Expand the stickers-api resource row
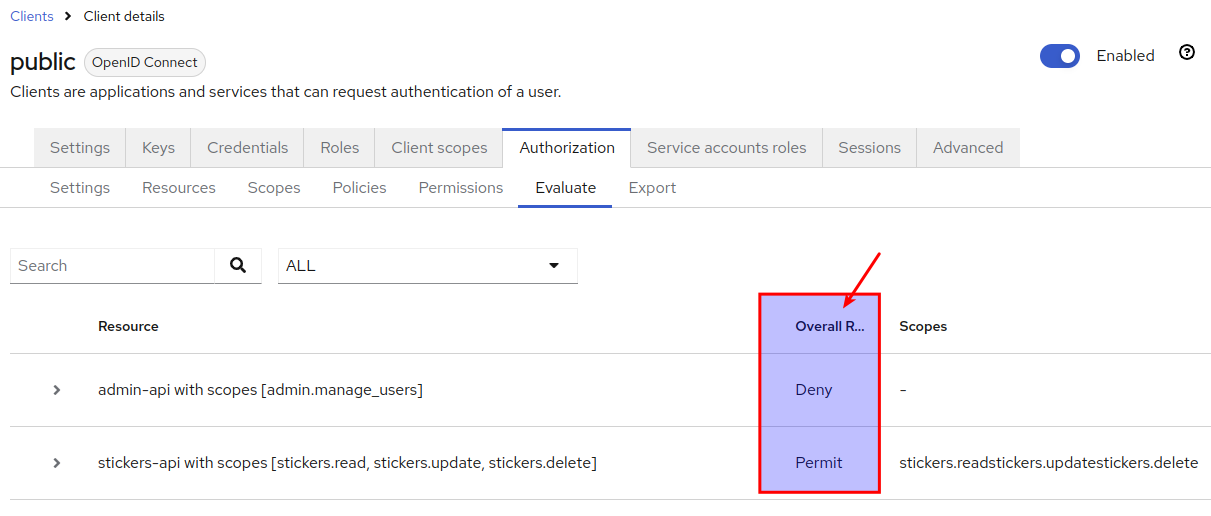Image resolution: width=1211 pixels, height=516 pixels. point(57,463)
